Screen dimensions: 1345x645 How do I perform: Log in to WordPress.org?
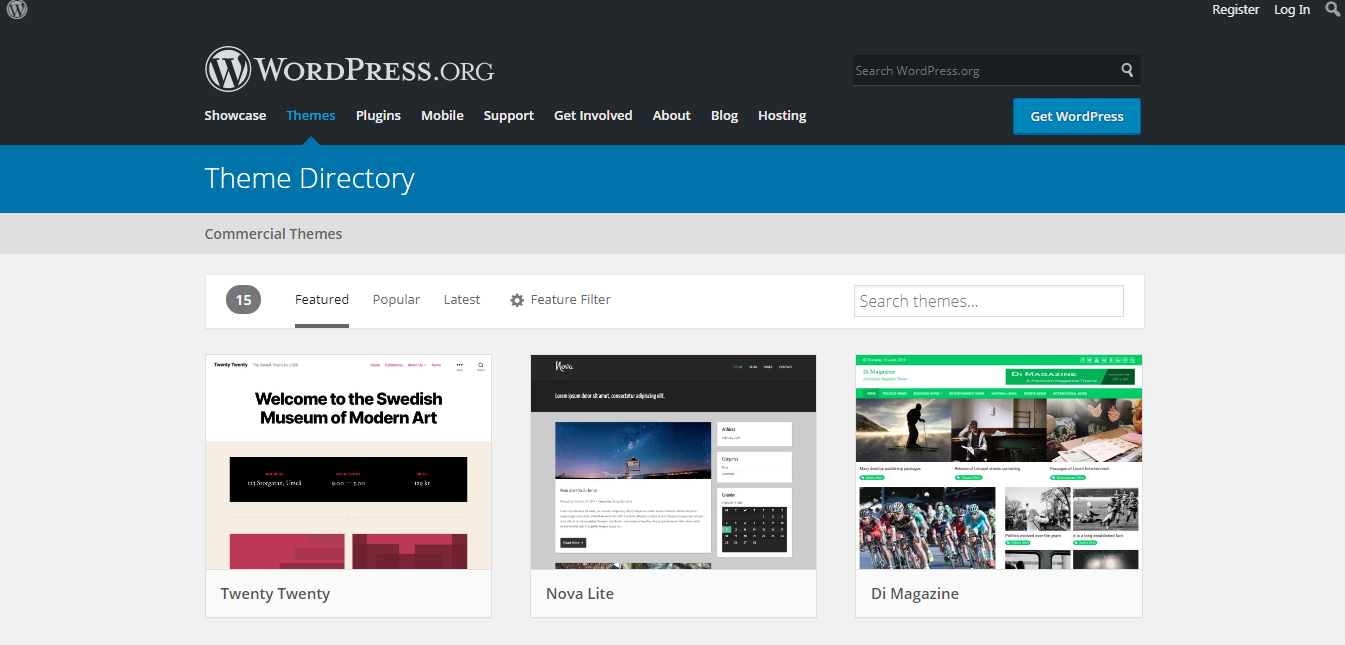pos(1291,9)
